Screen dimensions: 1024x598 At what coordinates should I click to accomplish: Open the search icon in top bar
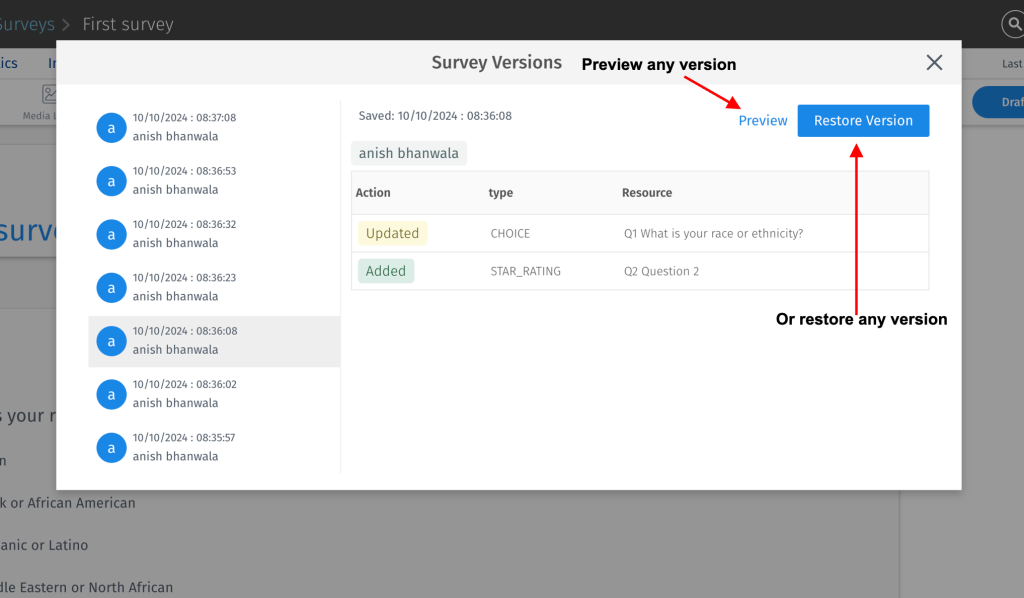click(1014, 24)
